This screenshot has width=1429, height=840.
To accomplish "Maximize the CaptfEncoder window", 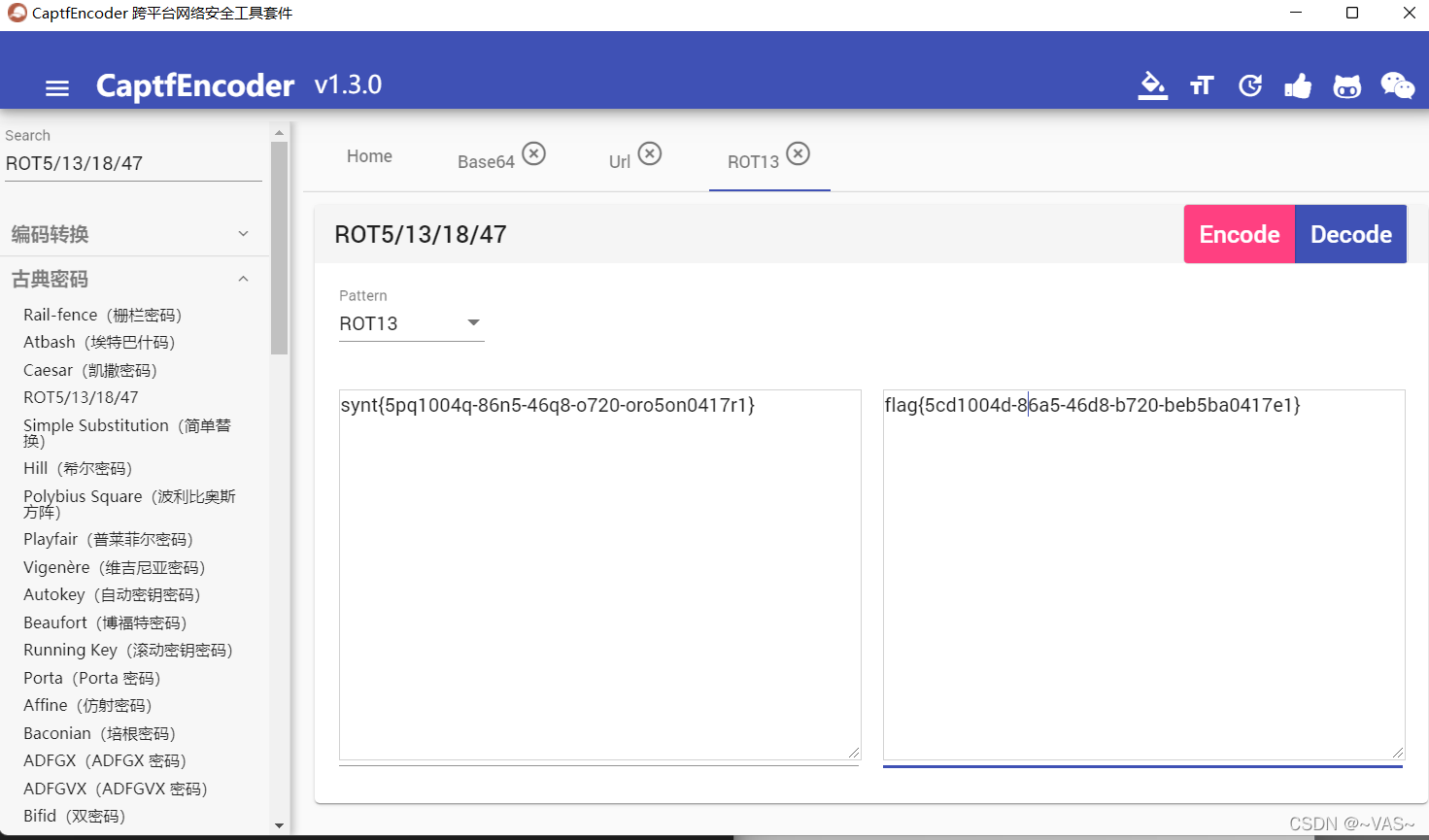I will [x=1352, y=13].
